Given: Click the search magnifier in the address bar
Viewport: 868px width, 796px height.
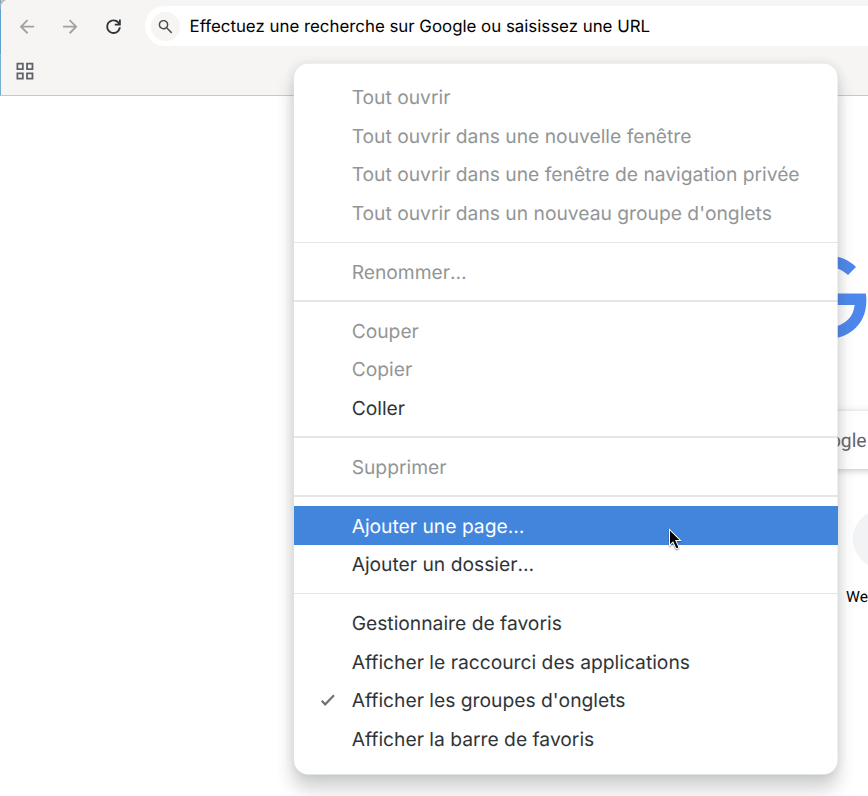Looking at the screenshot, I should coord(162,26).
